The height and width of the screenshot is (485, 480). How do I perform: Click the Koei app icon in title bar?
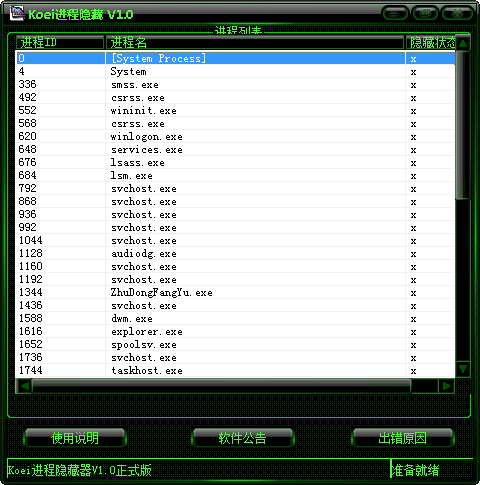pyautogui.click(x=17, y=13)
